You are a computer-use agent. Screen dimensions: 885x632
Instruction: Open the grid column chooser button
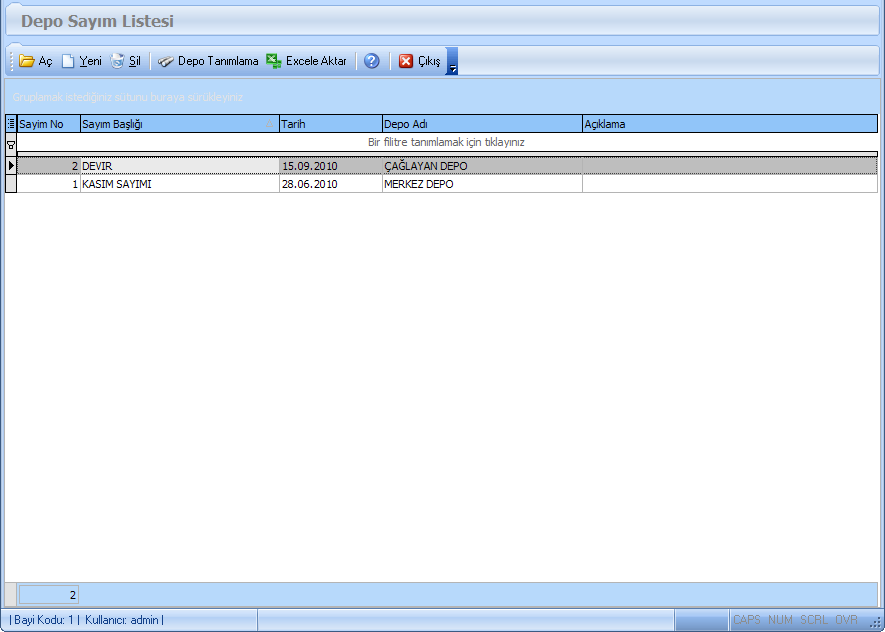pyautogui.click(x=11, y=124)
